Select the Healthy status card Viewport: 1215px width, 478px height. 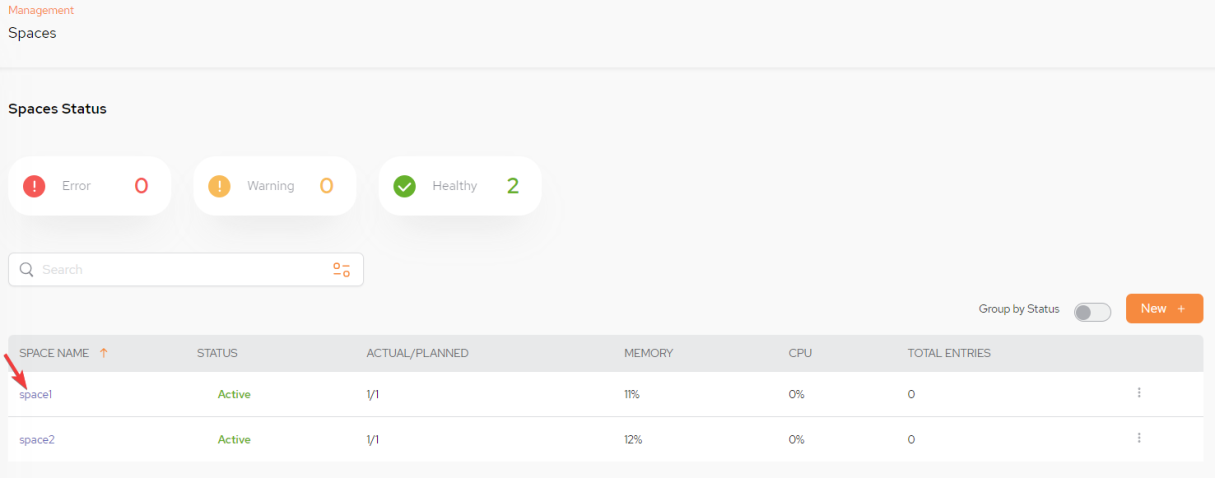tap(459, 186)
